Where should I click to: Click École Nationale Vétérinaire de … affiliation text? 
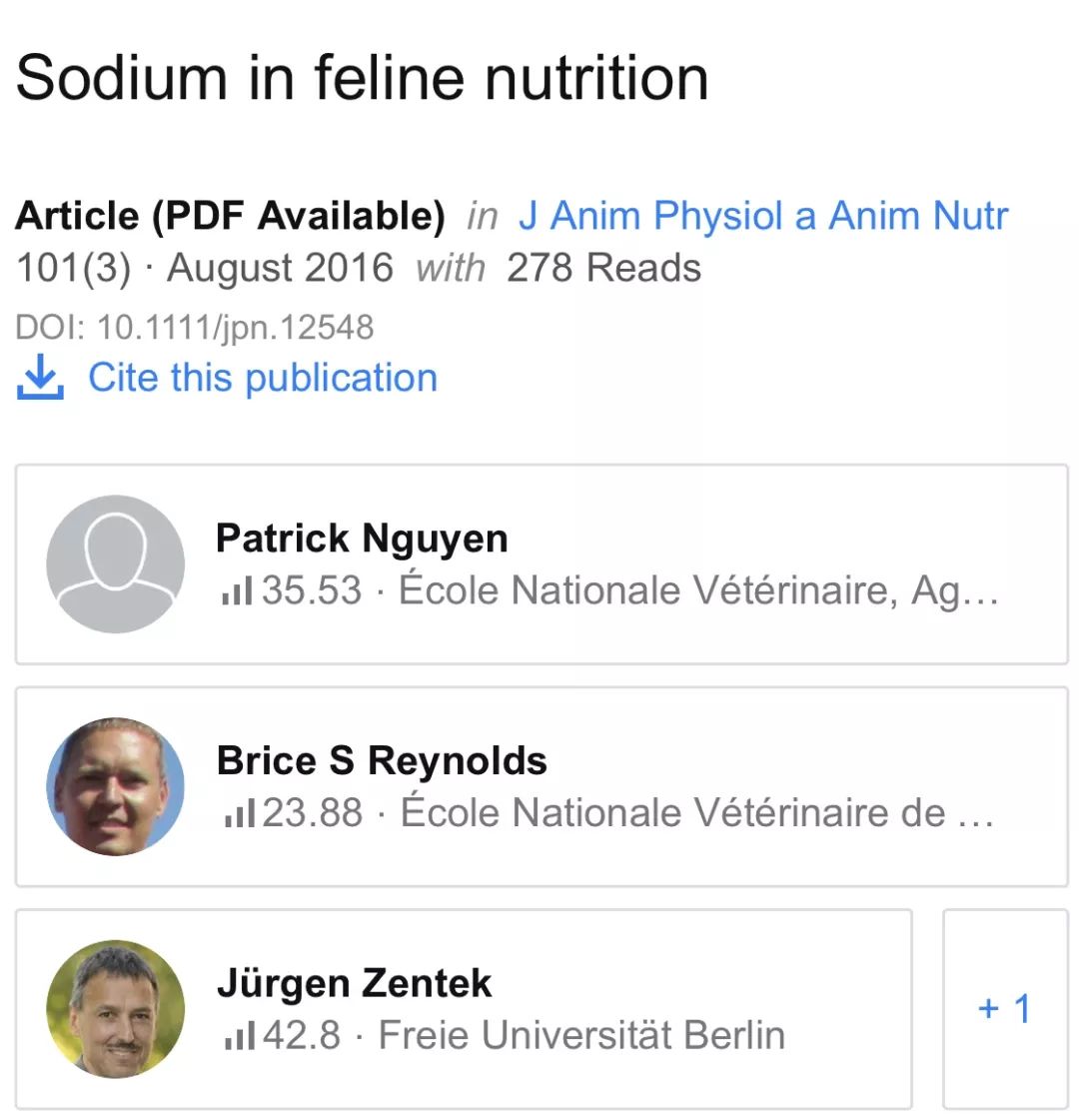tap(696, 813)
